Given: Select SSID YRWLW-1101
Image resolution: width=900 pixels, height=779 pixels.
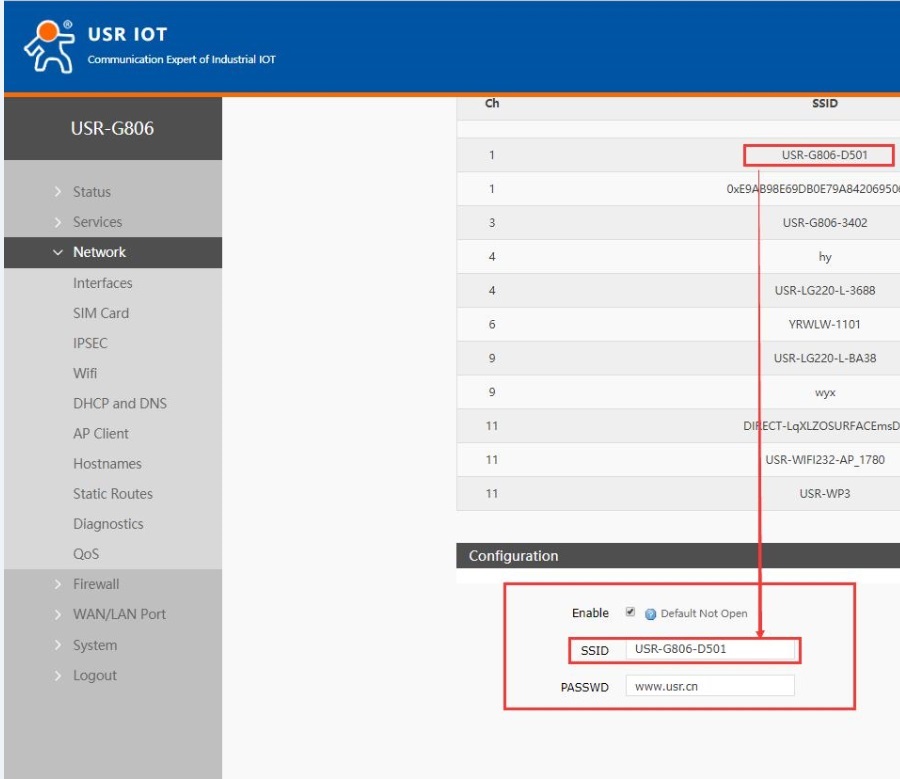Looking at the screenshot, I should [825, 324].
